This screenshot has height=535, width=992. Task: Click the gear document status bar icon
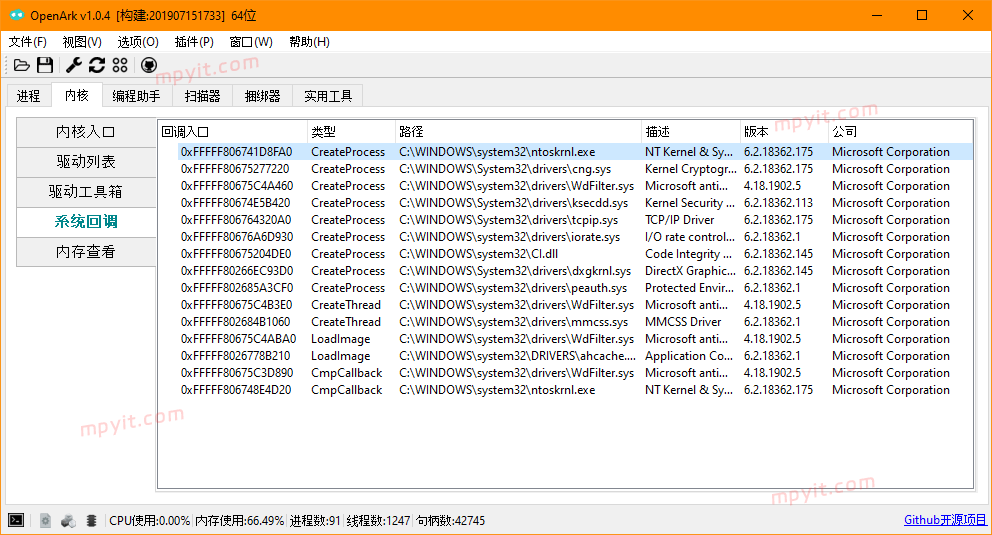click(x=45, y=520)
